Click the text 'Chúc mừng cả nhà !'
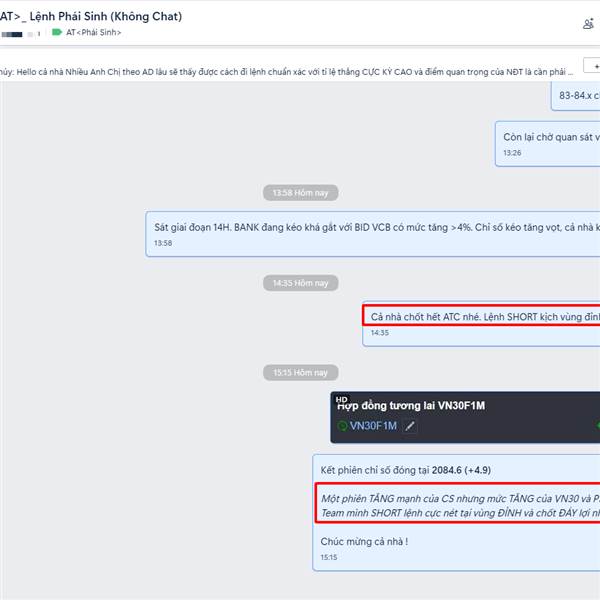 (364, 542)
